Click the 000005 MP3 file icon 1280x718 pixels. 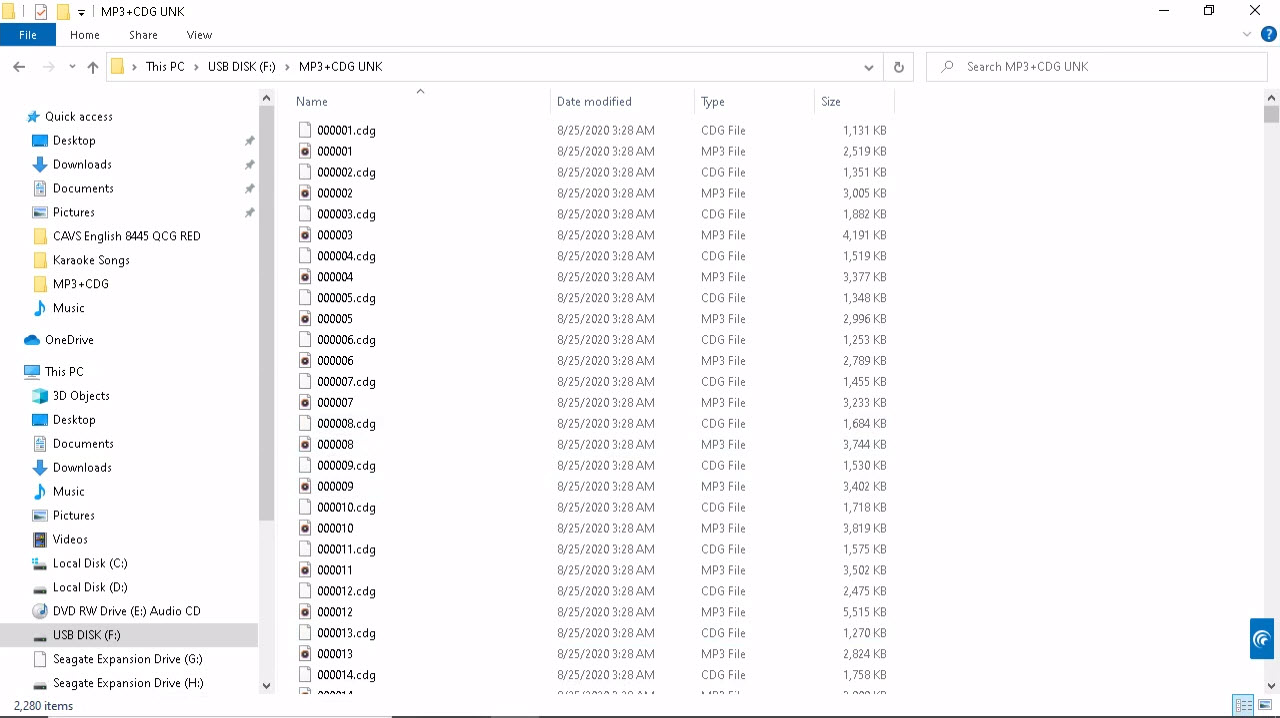[x=305, y=319]
